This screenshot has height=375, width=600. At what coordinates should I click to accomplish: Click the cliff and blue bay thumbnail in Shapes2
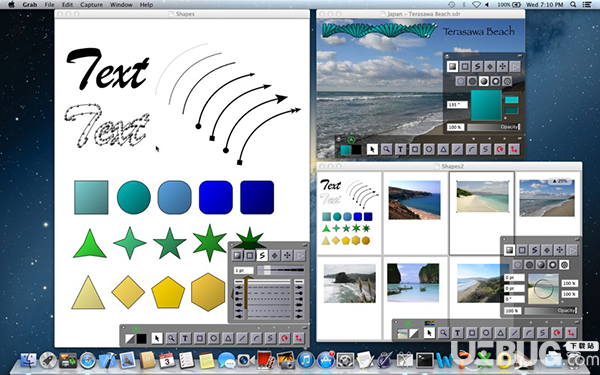pyautogui.click(x=414, y=200)
